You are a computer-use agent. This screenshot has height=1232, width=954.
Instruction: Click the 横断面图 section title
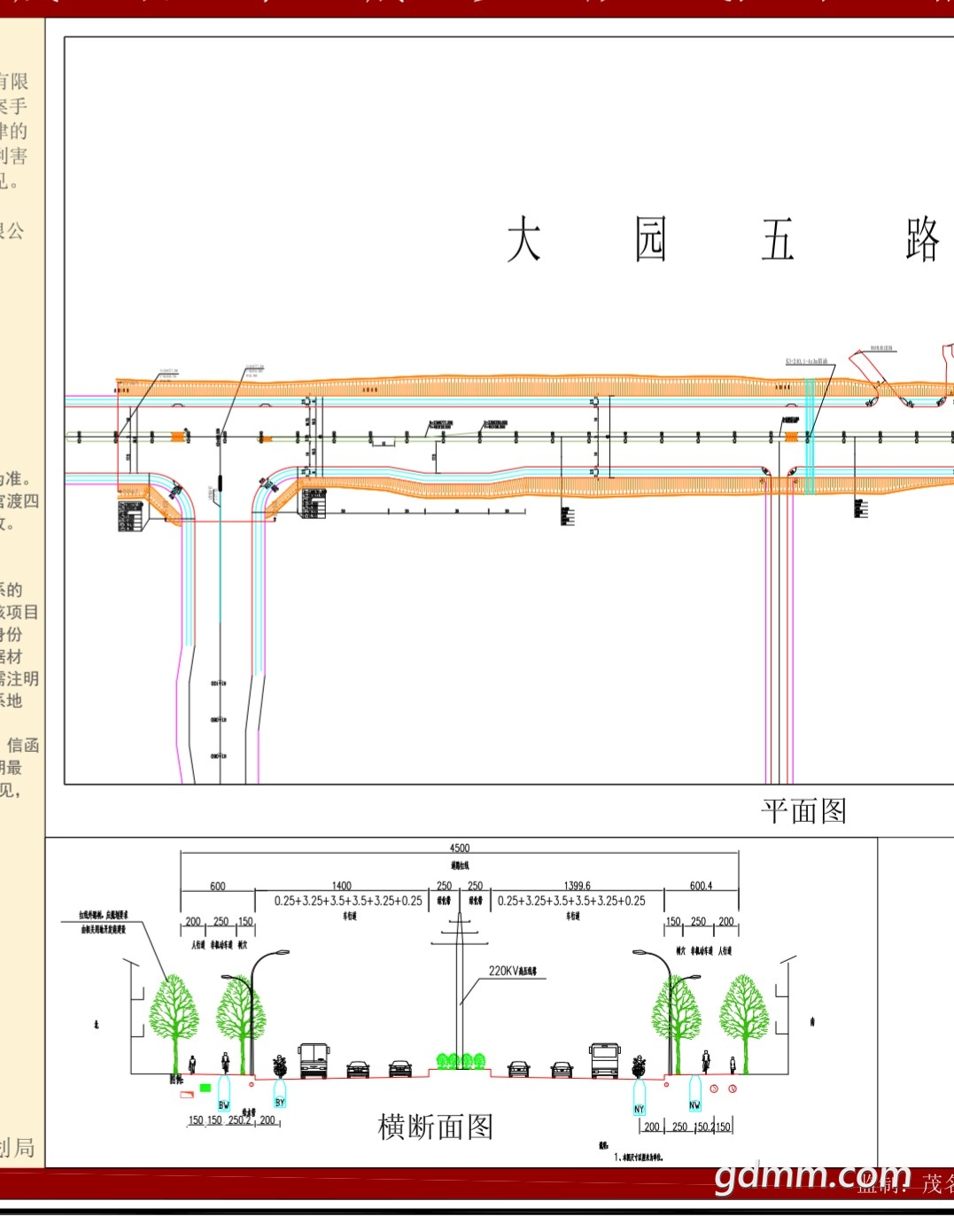[435, 1127]
